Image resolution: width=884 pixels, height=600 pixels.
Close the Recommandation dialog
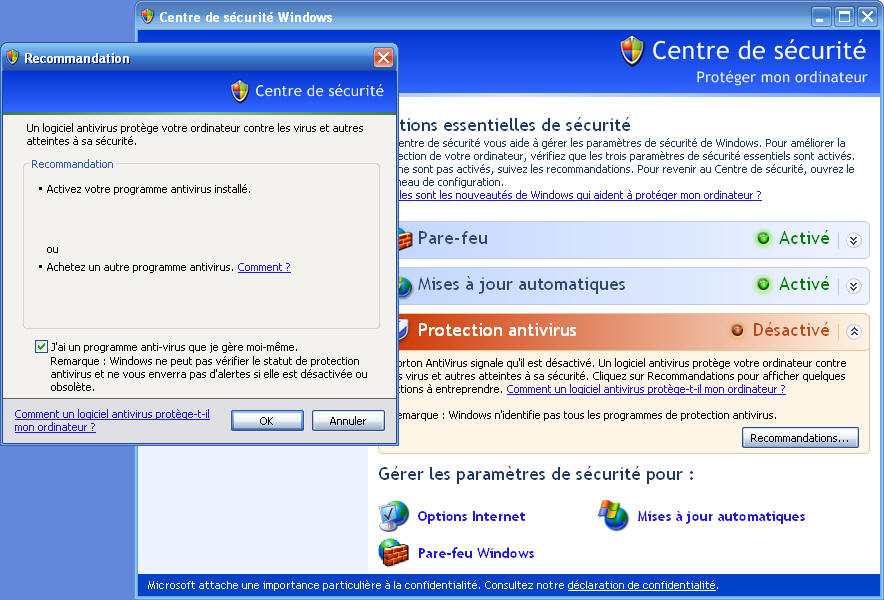coord(383,58)
